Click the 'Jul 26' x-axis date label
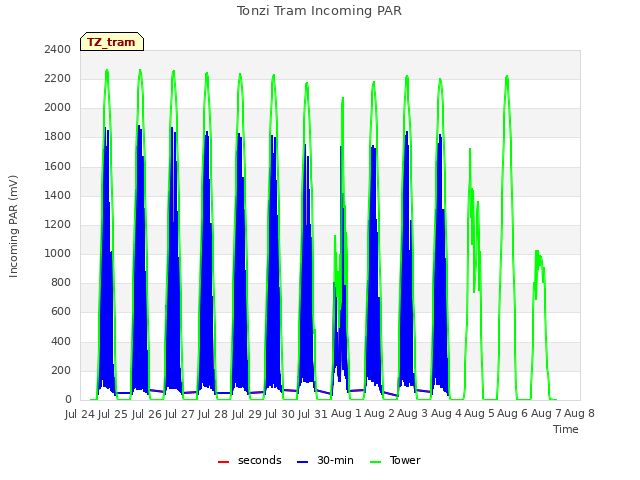The width and height of the screenshot is (640, 480). pyautogui.click(x=147, y=414)
